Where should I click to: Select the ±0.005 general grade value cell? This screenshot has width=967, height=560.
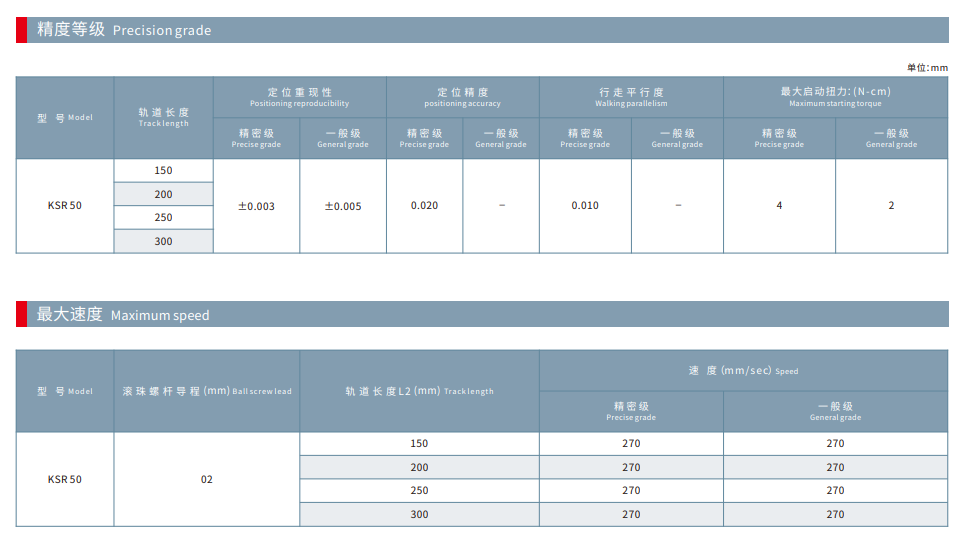pyautogui.click(x=343, y=206)
